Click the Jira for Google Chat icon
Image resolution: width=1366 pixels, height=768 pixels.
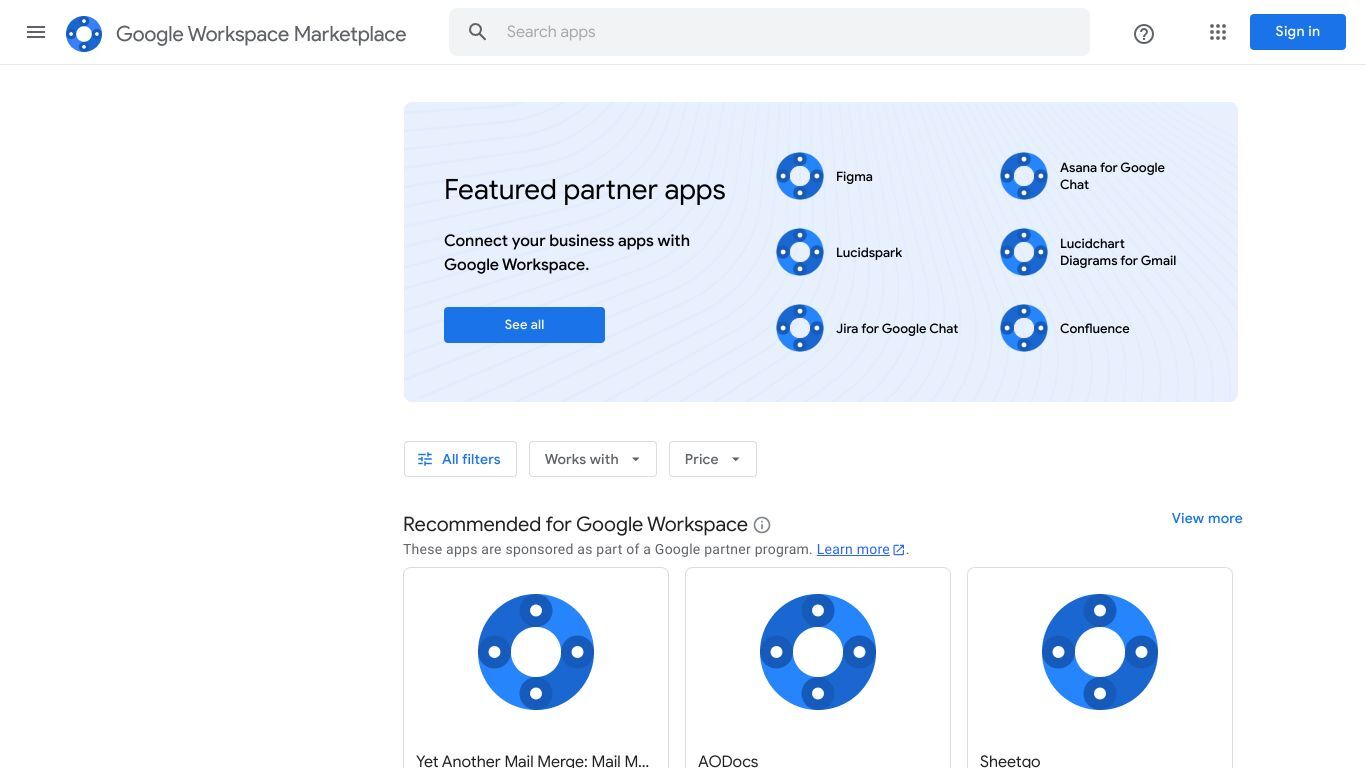coord(800,328)
